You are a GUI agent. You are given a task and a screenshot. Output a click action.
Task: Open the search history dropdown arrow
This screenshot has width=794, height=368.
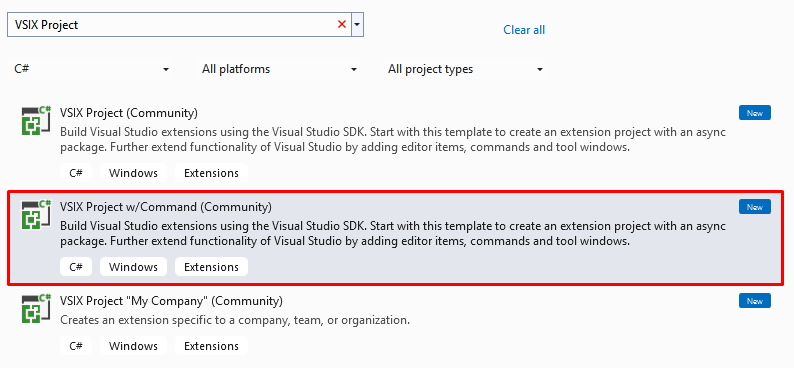[x=358, y=24]
